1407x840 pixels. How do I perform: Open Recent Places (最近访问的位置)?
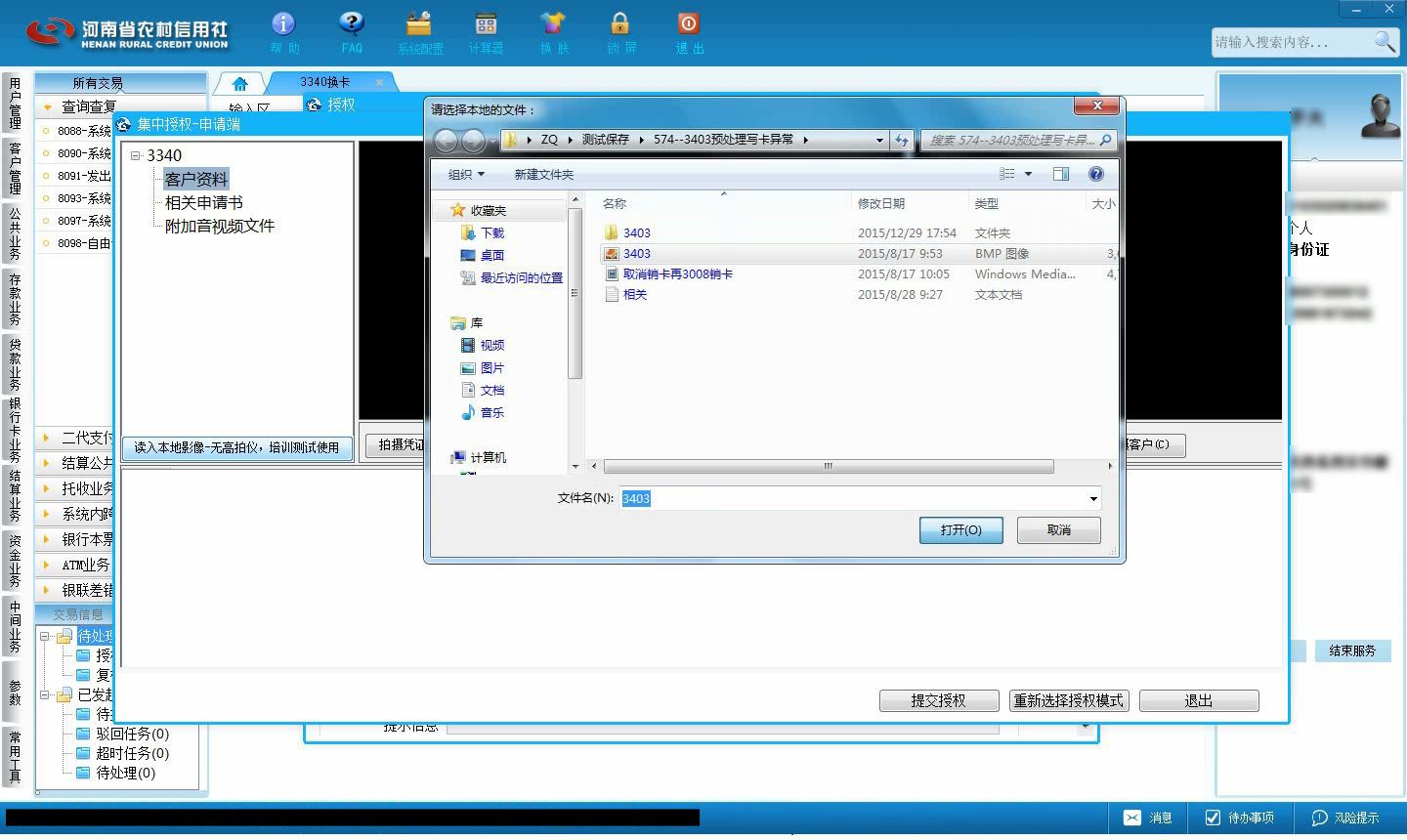[x=511, y=277]
